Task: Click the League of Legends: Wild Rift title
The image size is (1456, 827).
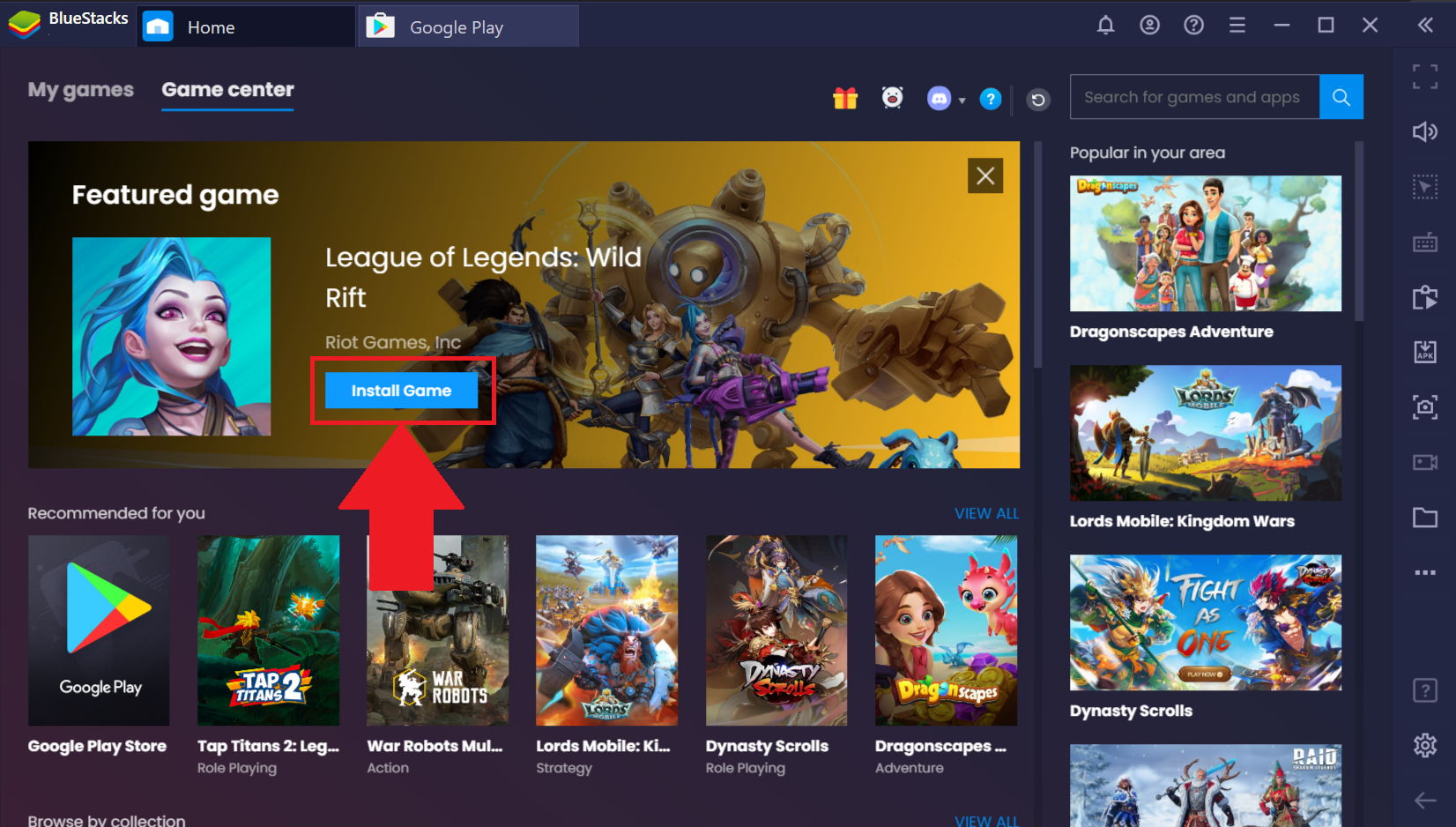Action: [x=483, y=277]
